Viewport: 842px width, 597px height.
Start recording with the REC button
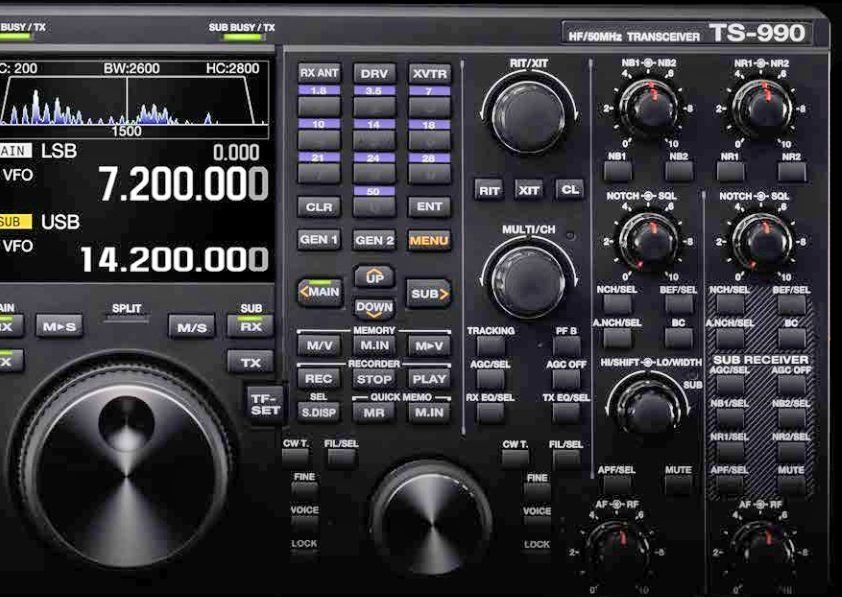pyautogui.click(x=318, y=379)
